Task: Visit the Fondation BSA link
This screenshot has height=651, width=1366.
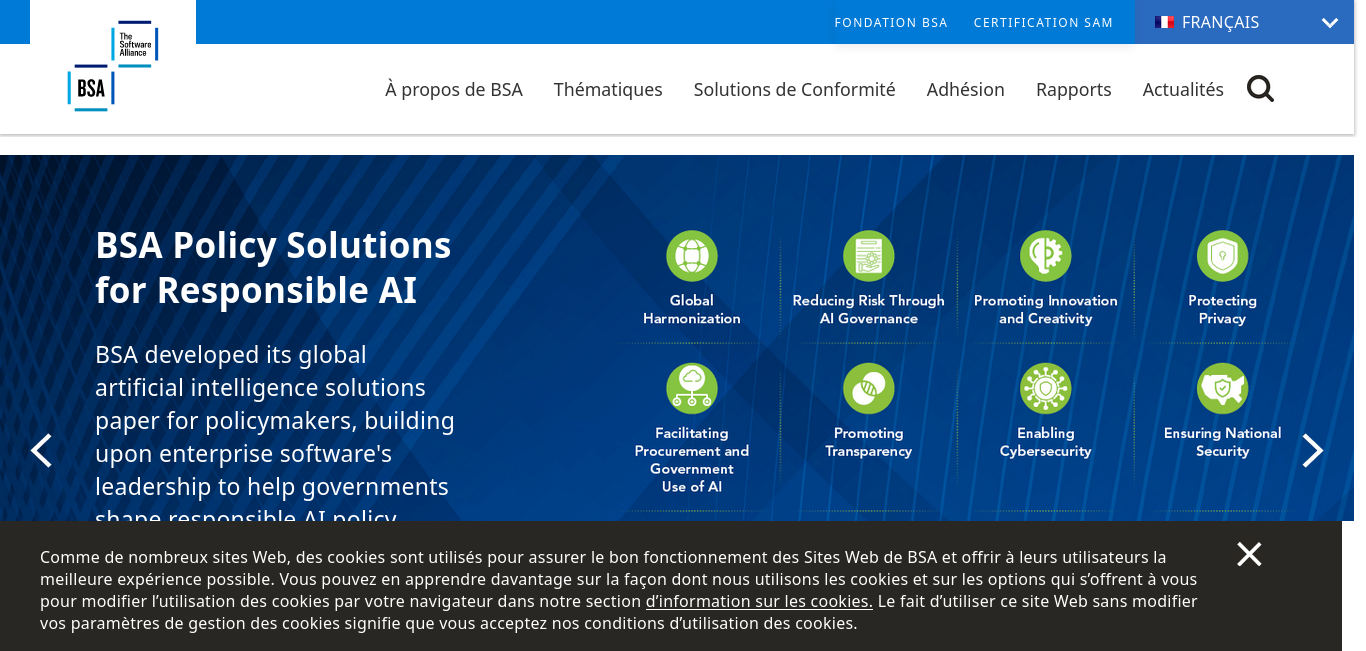Action: click(x=891, y=23)
